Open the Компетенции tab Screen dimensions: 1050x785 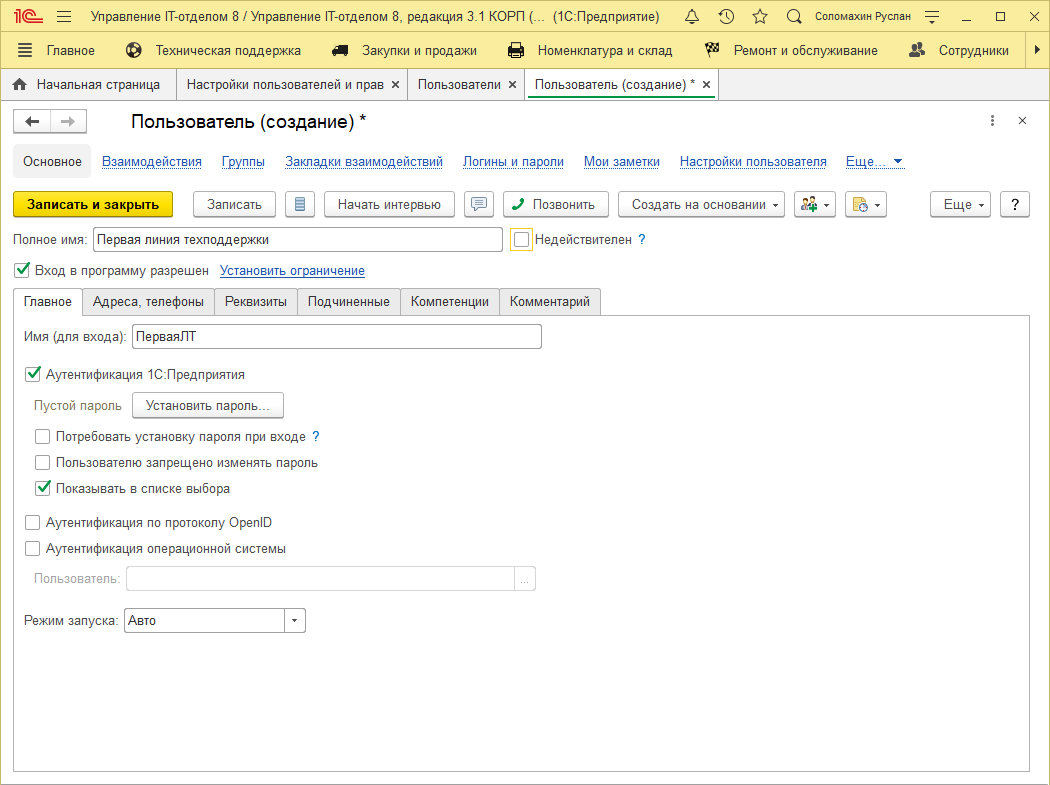[x=449, y=301]
